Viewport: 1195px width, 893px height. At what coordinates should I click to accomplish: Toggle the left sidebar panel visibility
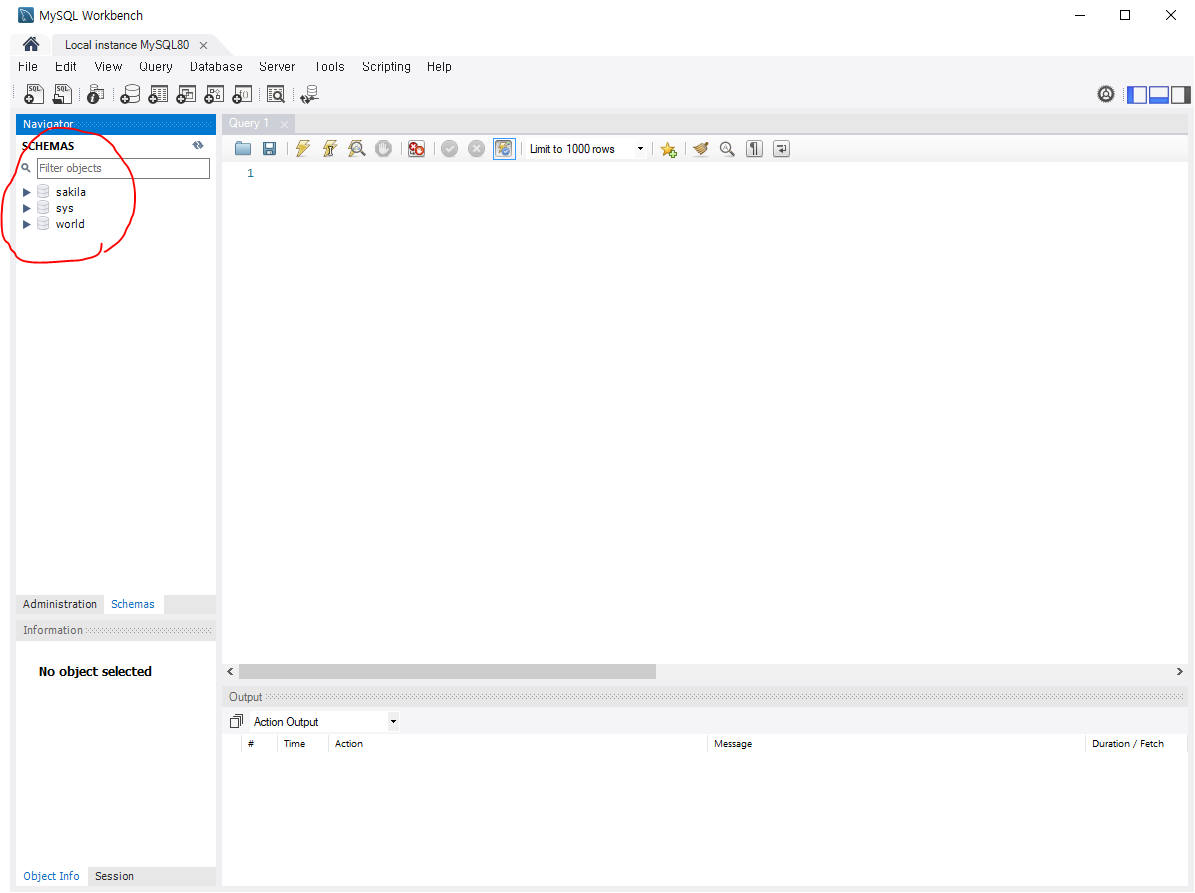click(x=1137, y=94)
